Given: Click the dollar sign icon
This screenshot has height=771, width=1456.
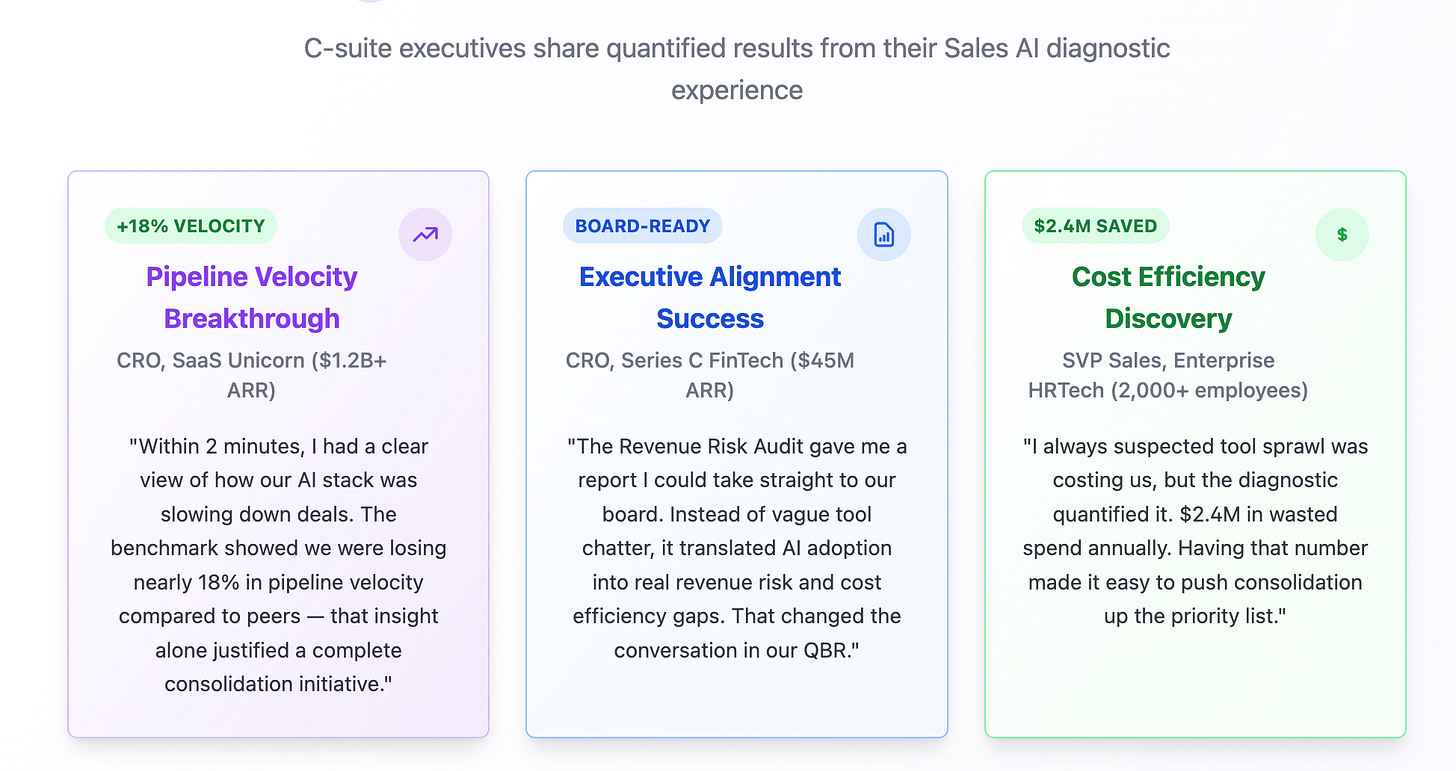Looking at the screenshot, I should pyautogui.click(x=1342, y=235).
